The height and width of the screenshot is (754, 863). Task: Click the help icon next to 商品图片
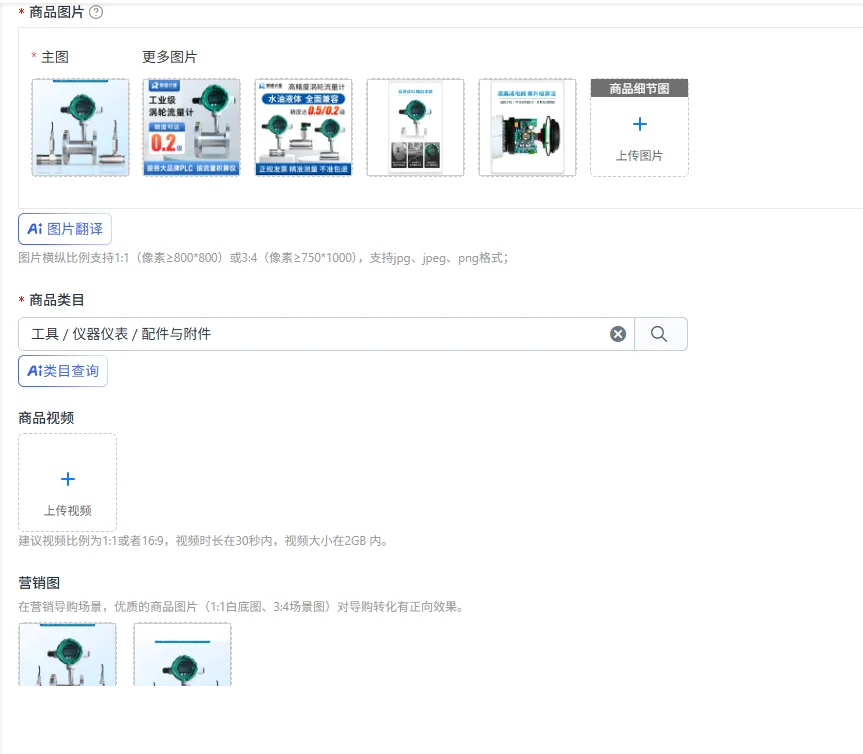click(x=96, y=12)
